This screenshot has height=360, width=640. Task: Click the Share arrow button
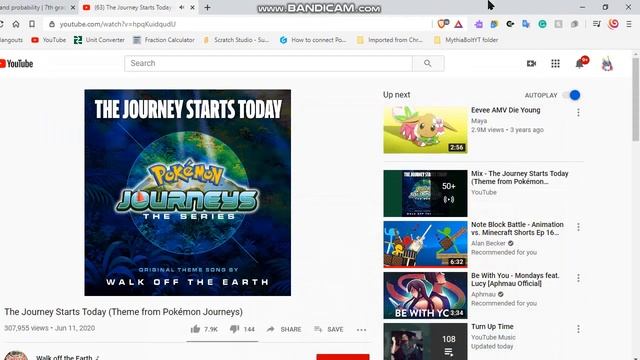pyautogui.click(x=284, y=329)
